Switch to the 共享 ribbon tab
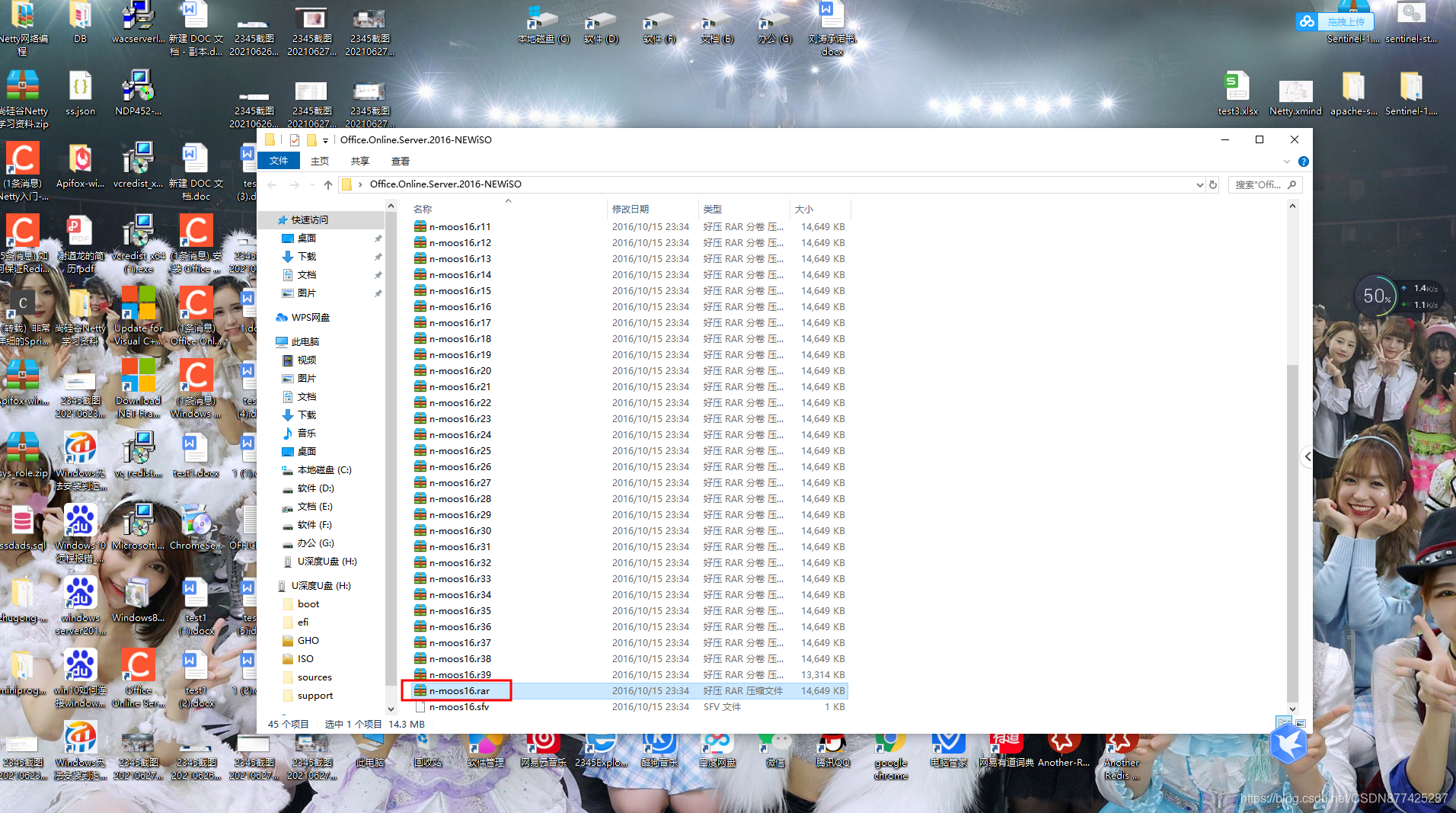This screenshot has height=813, width=1456. pos(360,161)
